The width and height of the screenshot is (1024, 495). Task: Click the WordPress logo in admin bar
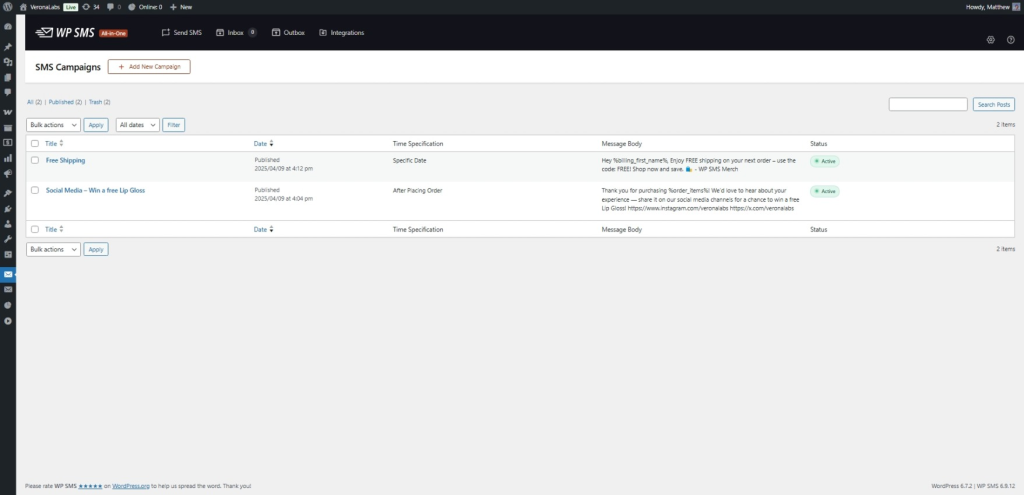(x=8, y=6)
